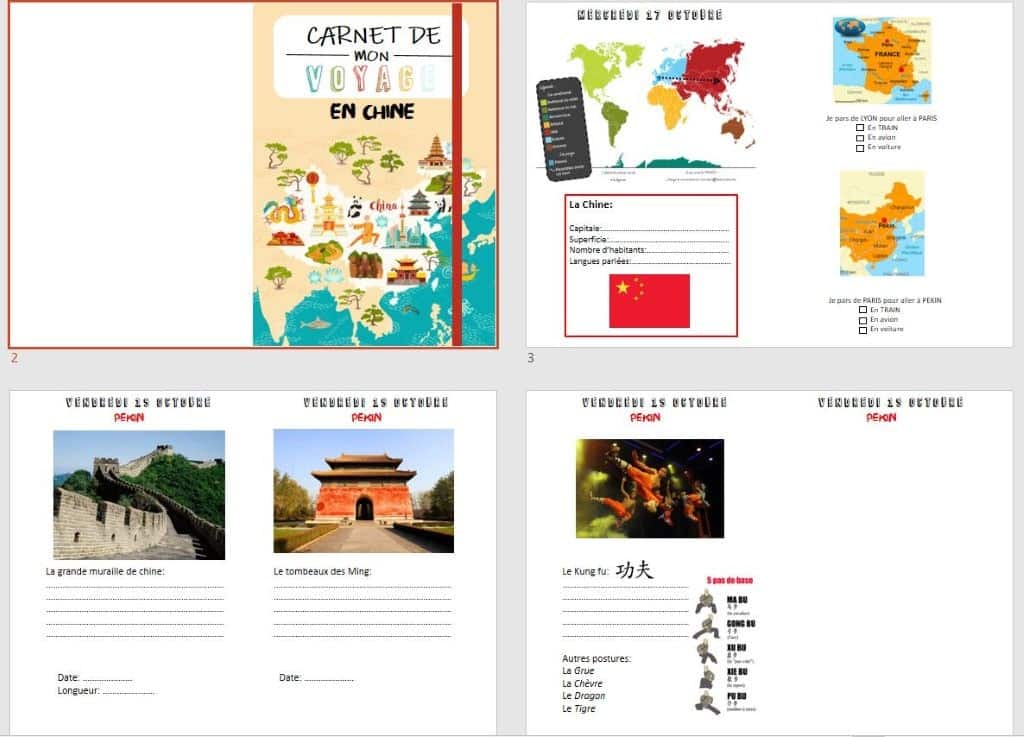
Task: Select the page number 2 label
Action: [x=13, y=358]
